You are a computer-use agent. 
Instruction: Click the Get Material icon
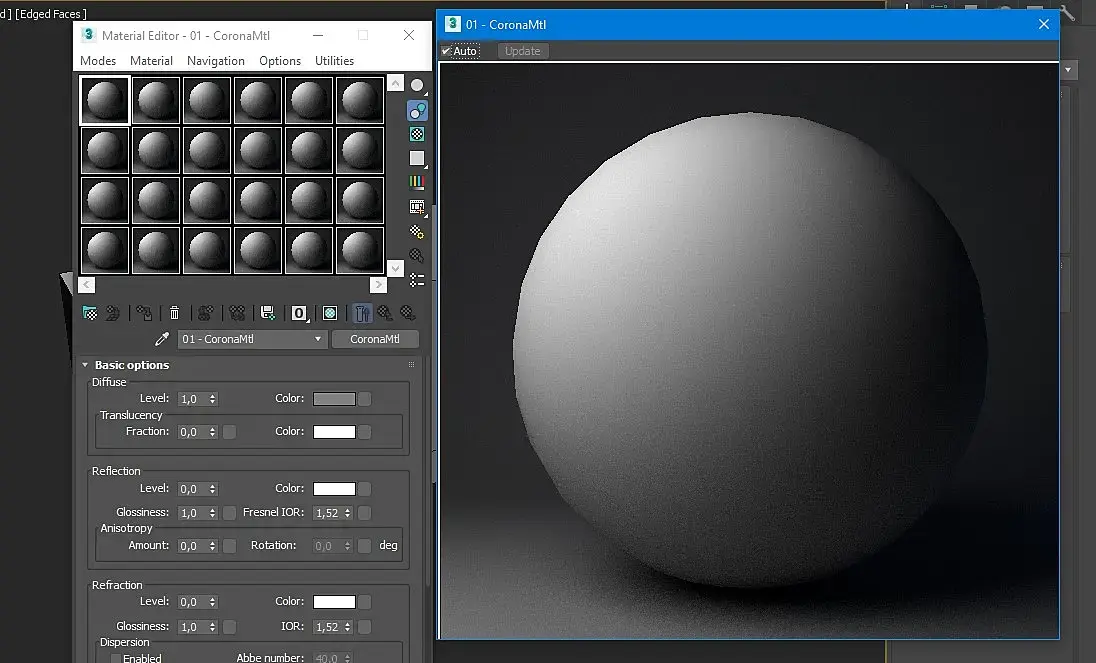pyautogui.click(x=90, y=313)
